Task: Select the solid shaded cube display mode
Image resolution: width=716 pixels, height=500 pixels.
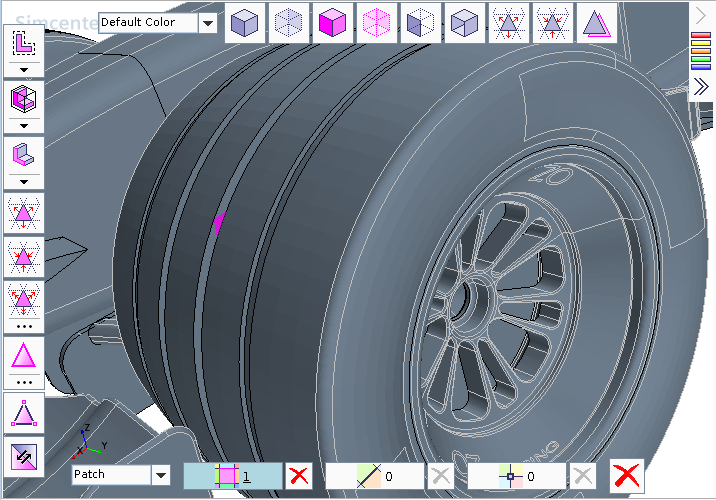Action: pos(243,22)
